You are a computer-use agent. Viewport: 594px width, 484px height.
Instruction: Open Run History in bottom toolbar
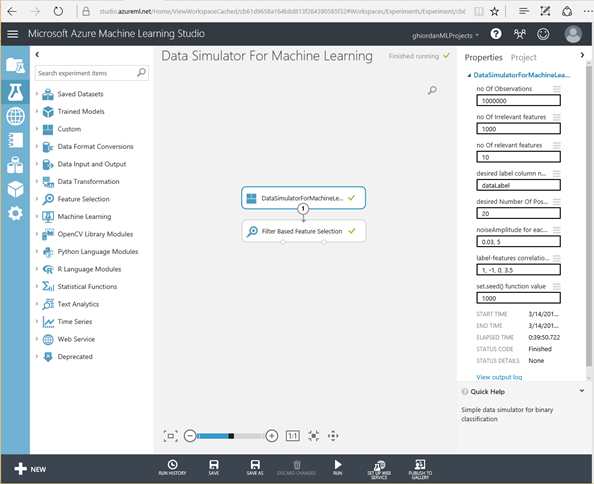(172, 467)
